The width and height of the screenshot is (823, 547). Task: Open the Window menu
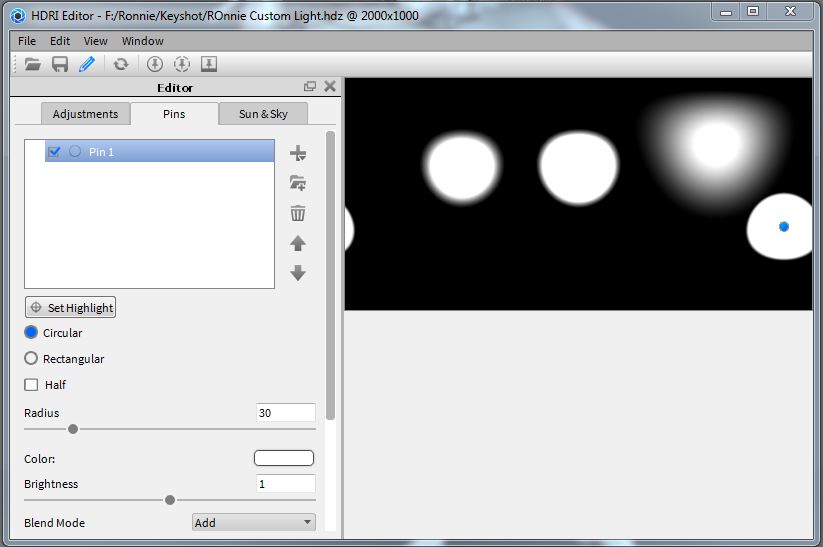(x=142, y=41)
